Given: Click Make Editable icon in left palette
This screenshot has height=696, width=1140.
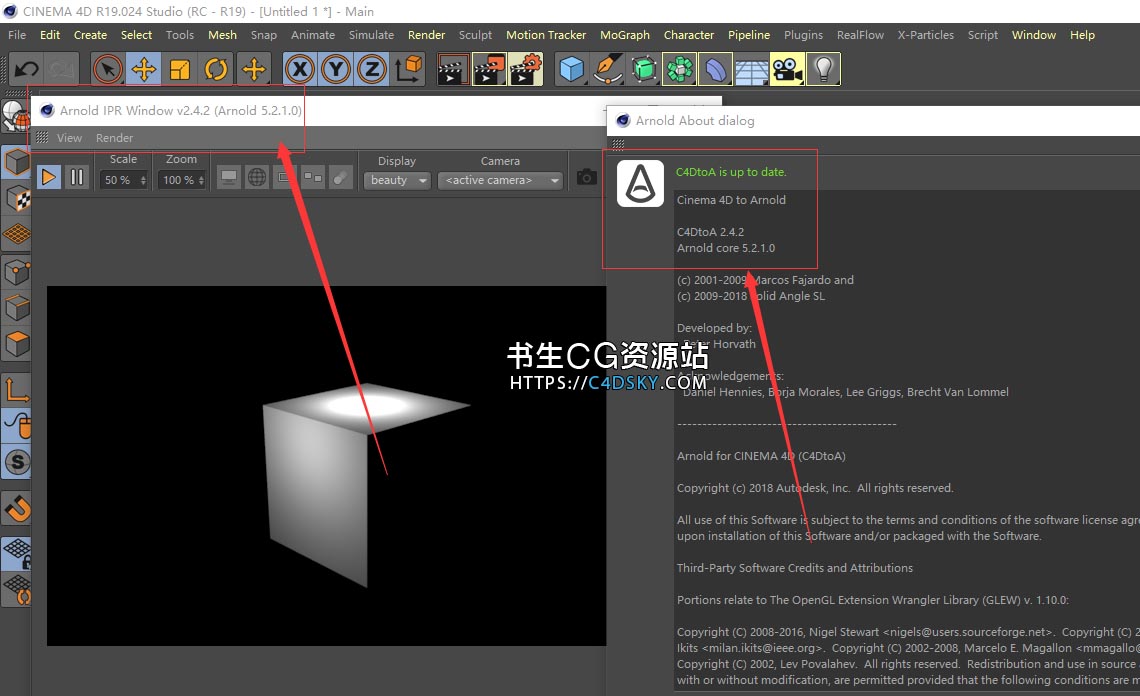Looking at the screenshot, I should [15, 116].
